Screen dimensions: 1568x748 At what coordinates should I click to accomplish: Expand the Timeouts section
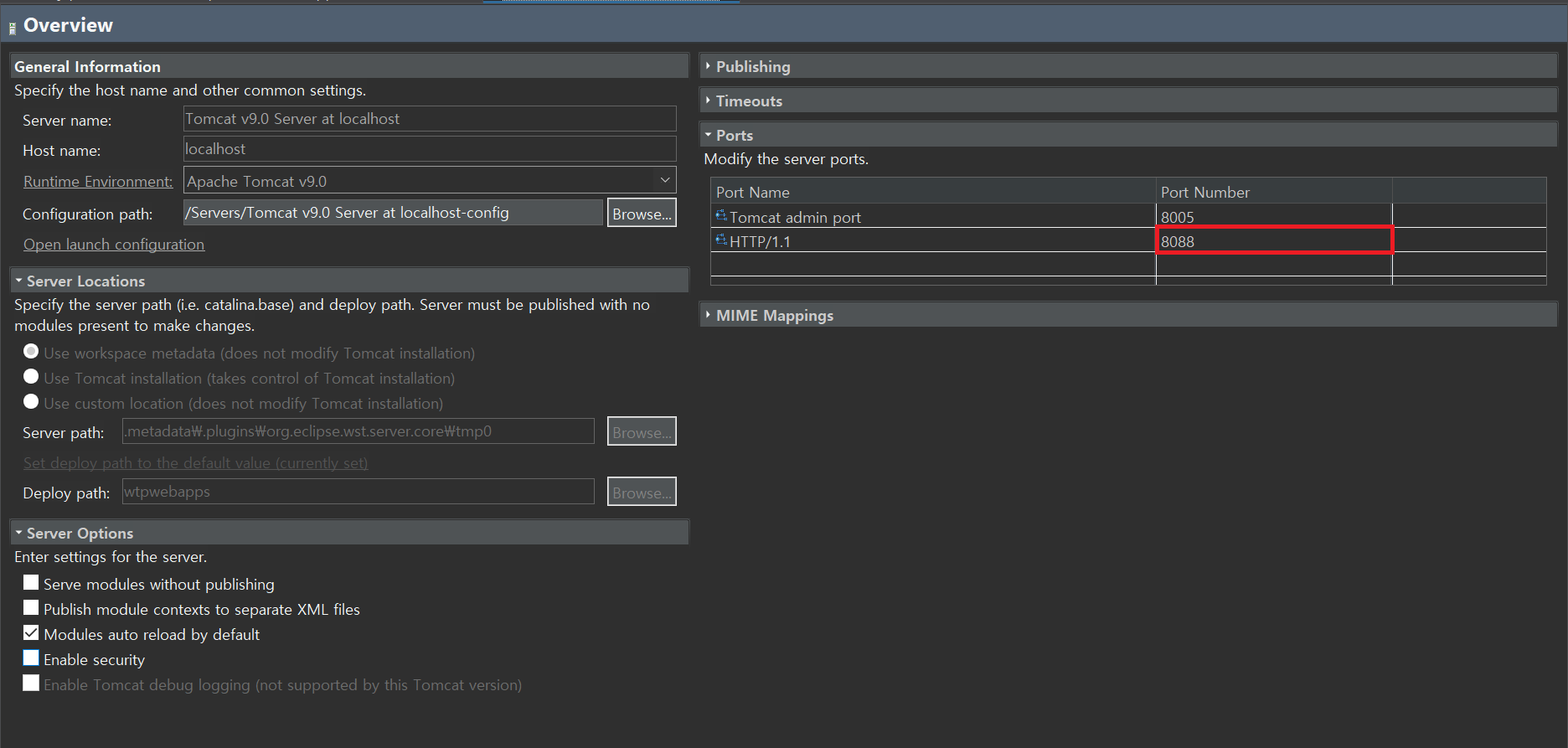point(708,101)
